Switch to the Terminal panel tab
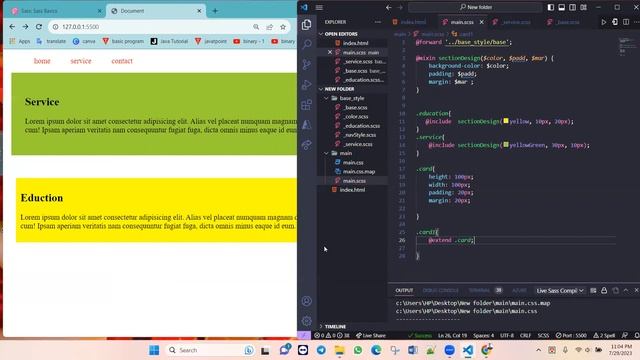 tap(479, 291)
